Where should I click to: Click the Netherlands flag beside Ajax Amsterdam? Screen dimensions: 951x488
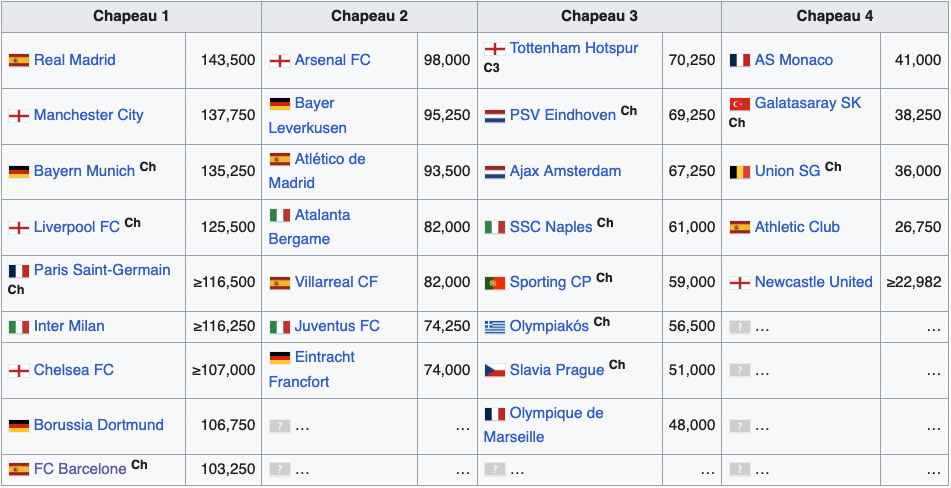pos(495,171)
